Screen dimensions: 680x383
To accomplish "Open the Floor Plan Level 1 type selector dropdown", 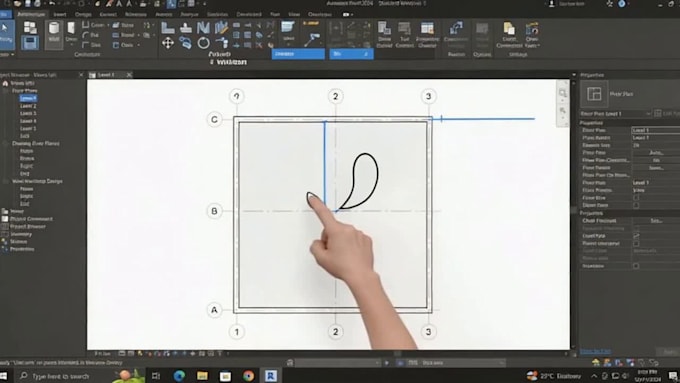I will pyautogui.click(x=616, y=114).
